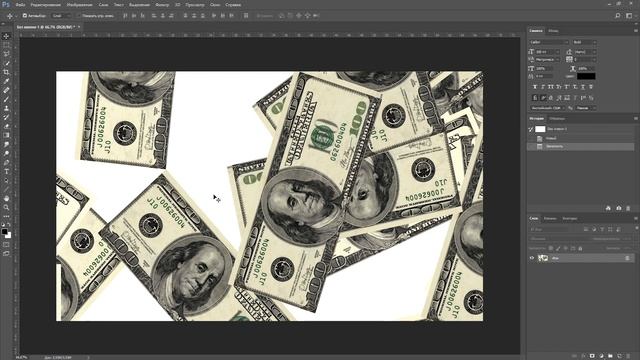Viewport: 640px width, 360px height.
Task: Open the anti-aliasing method dropdown
Action: point(586,108)
